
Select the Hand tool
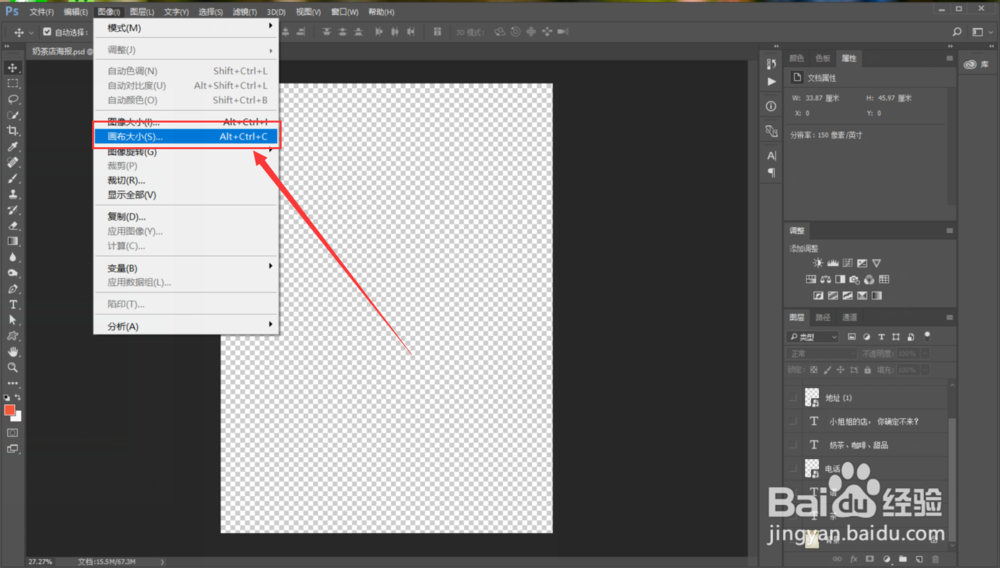tap(13, 352)
